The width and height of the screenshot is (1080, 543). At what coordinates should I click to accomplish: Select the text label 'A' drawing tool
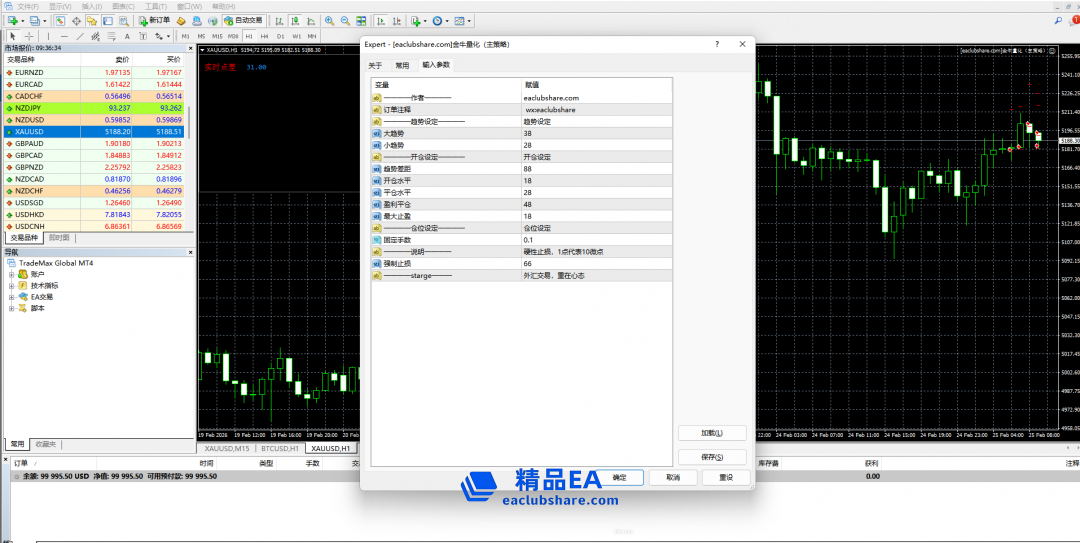pos(127,36)
